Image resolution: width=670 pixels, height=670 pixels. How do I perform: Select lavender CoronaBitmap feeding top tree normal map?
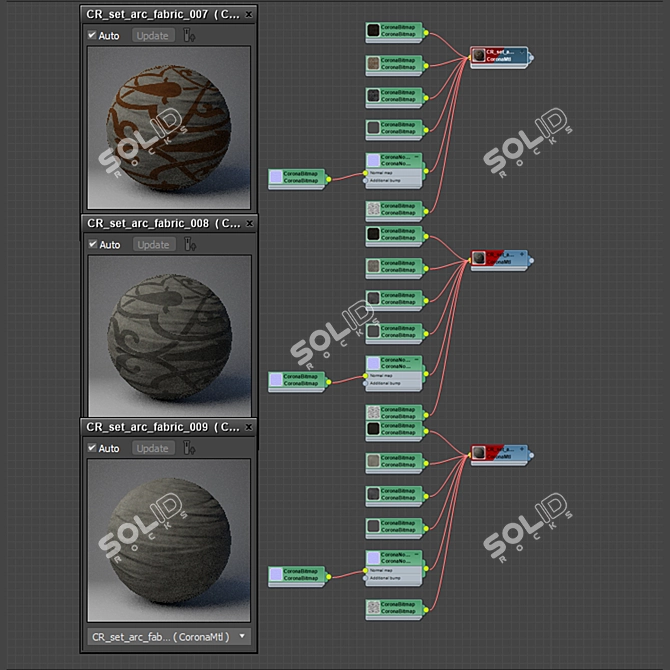297,177
